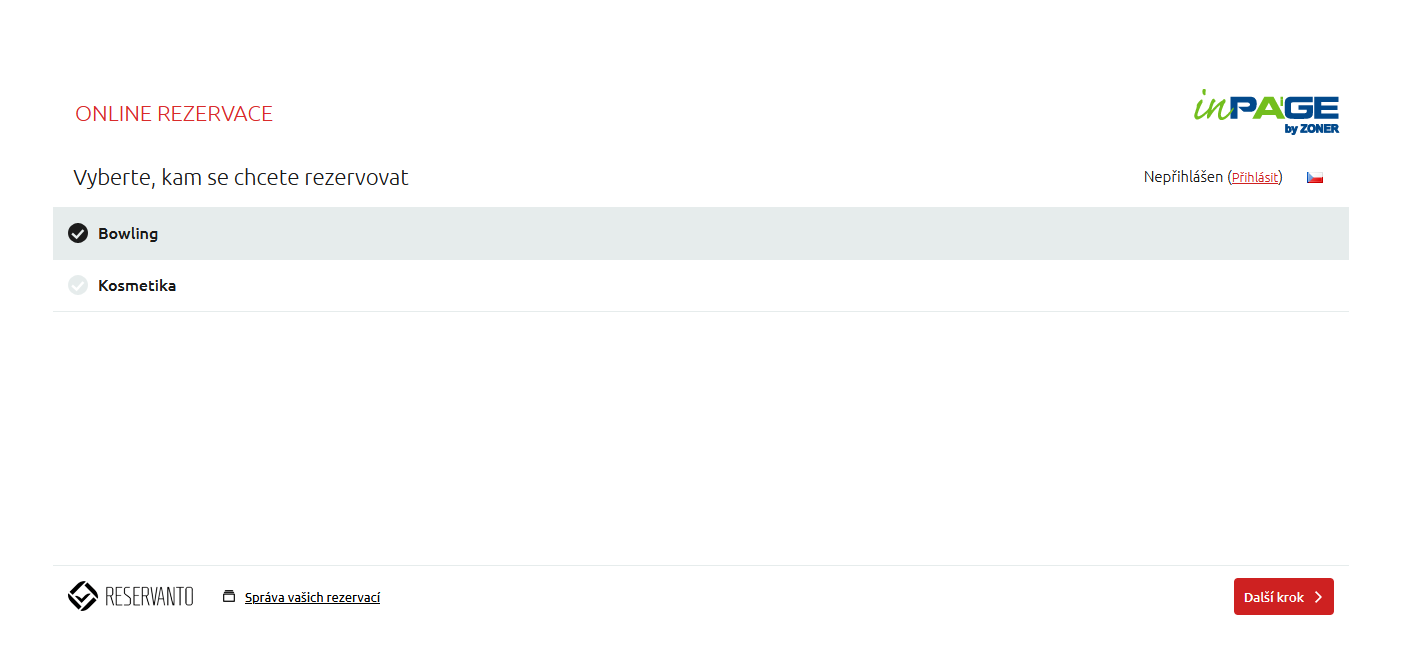Image resolution: width=1411 pixels, height=660 pixels.
Task: Click the 'Vyberte, kam se chcete rezervovat' heading
Action: [x=241, y=178]
